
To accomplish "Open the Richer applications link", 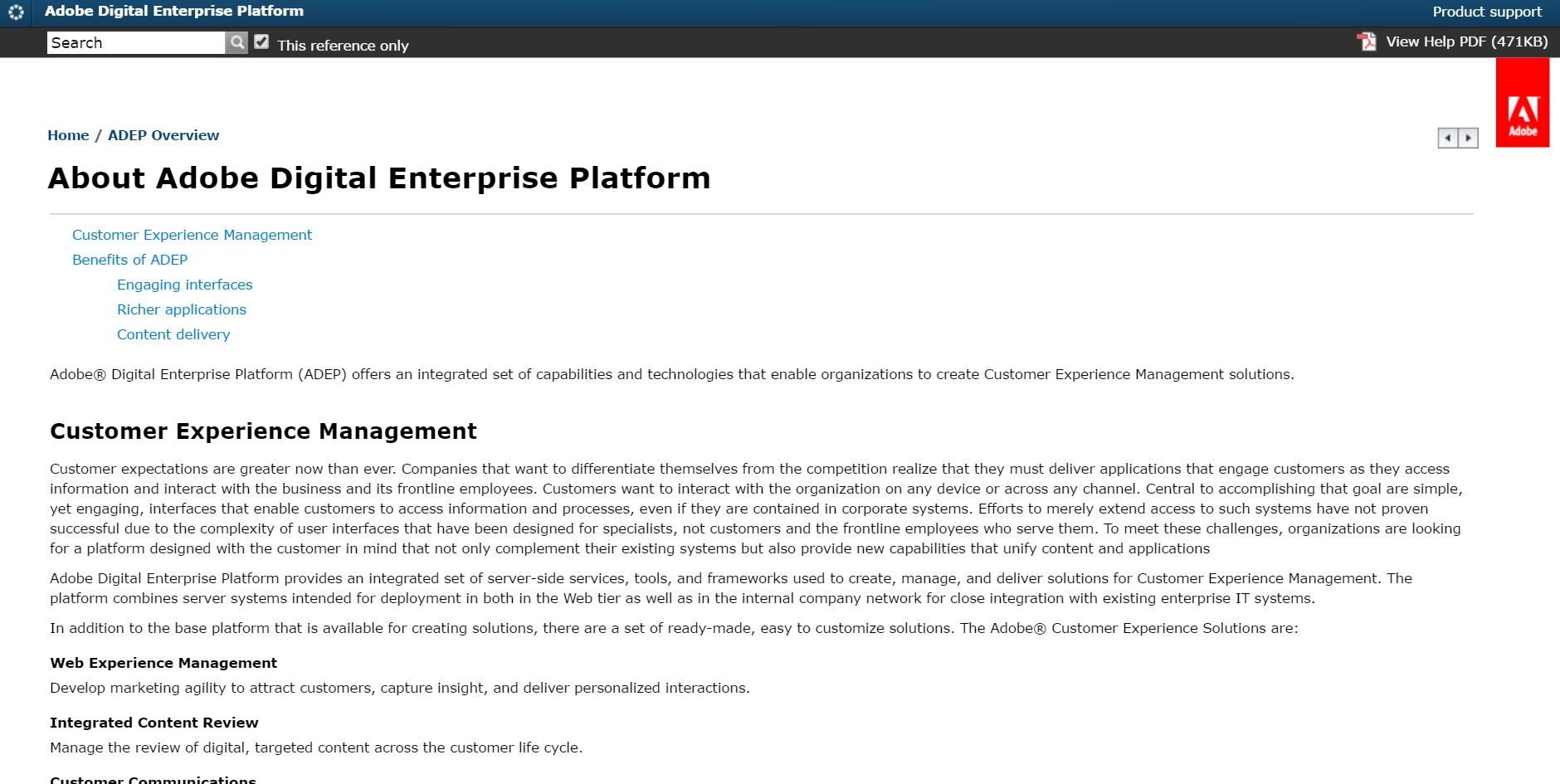I will pos(182,309).
